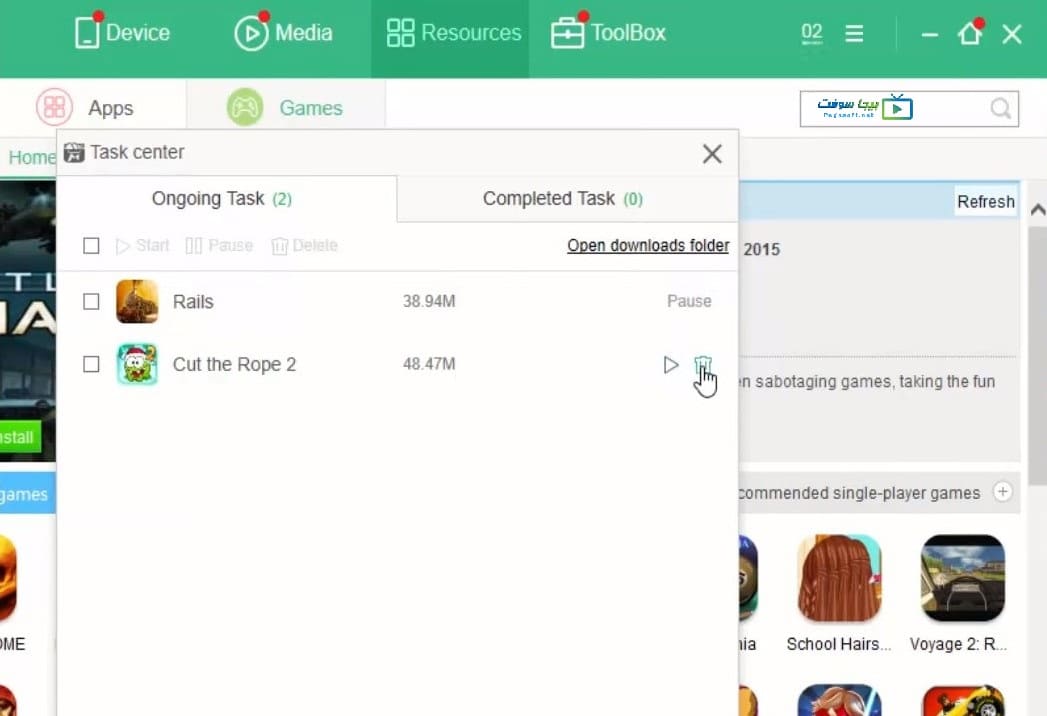The image size is (1047, 716).
Task: Delete the Cut the Rope 2 task
Action: (702, 365)
